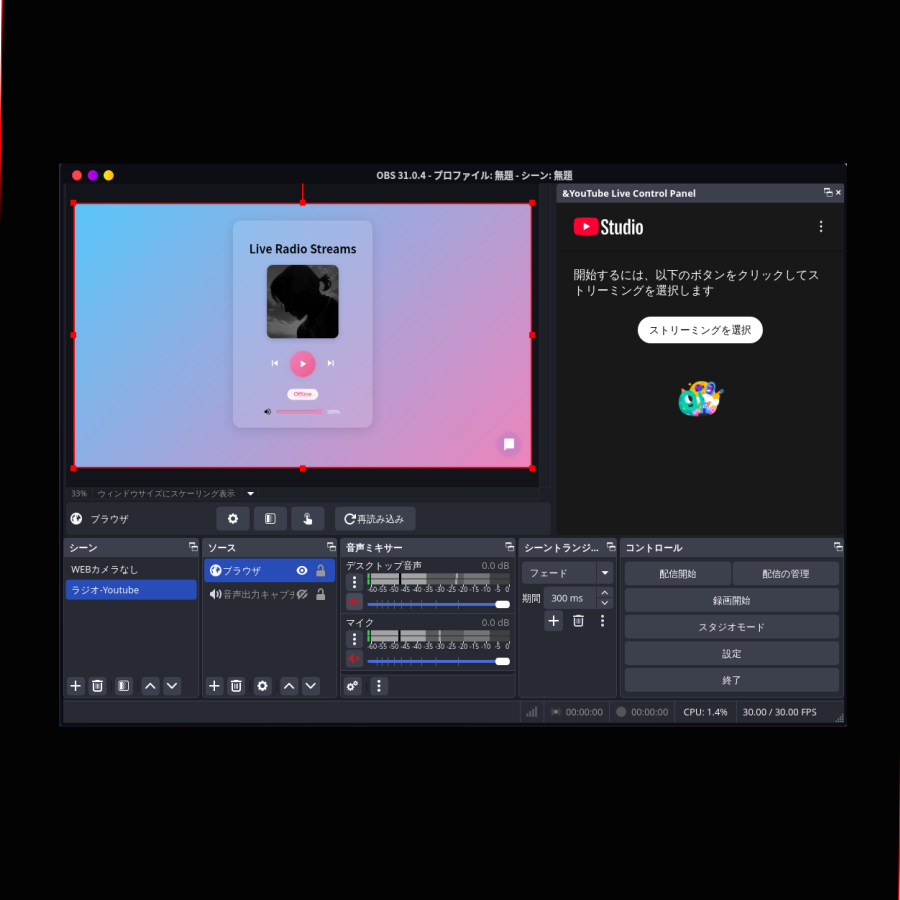Open デスクトップ音声 three-dot options menu
The image size is (900, 900).
(x=353, y=582)
